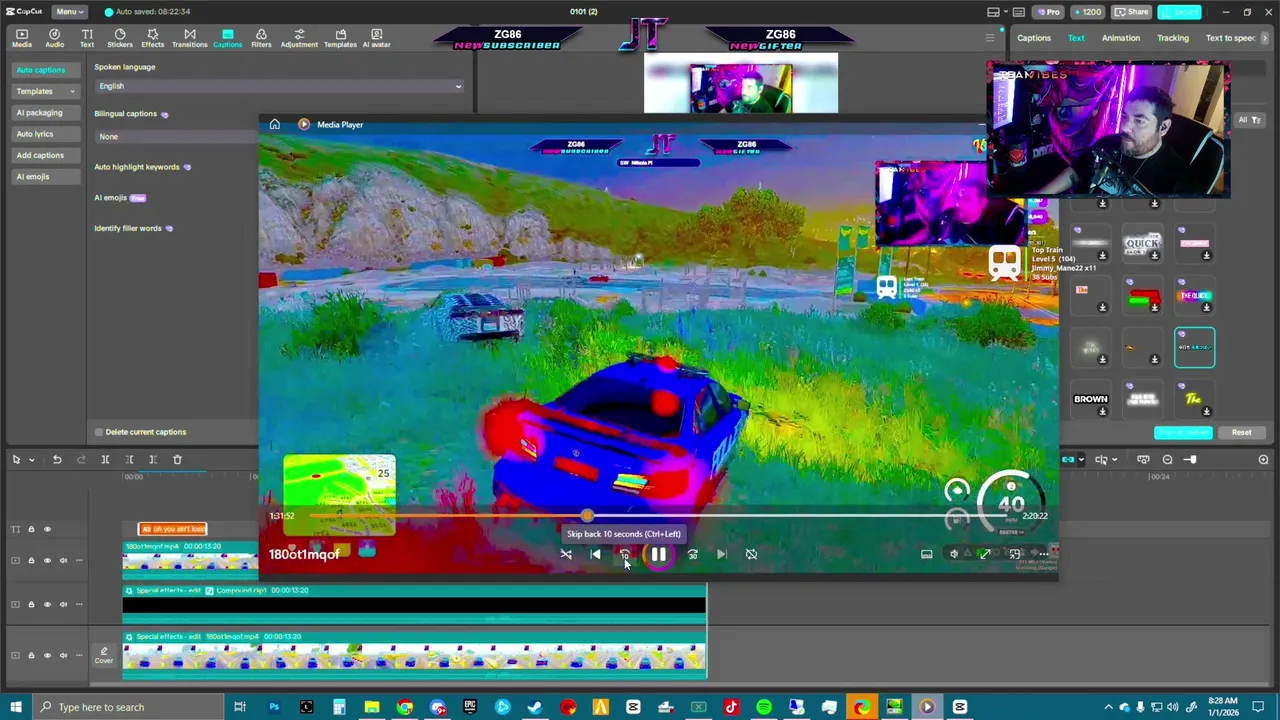Select the orange caption clip on the timeline

click(x=173, y=529)
